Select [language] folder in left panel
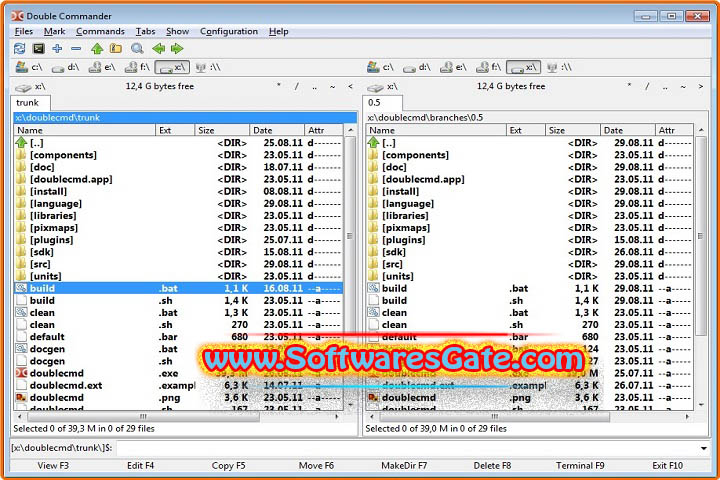The image size is (720, 480). [179, 203]
